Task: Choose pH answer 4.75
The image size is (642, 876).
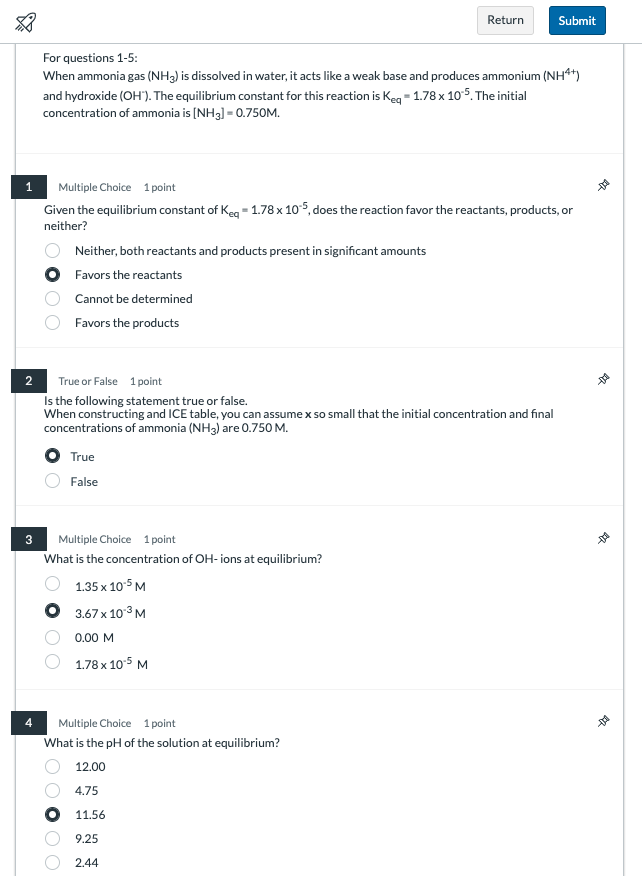Action: click(53, 790)
